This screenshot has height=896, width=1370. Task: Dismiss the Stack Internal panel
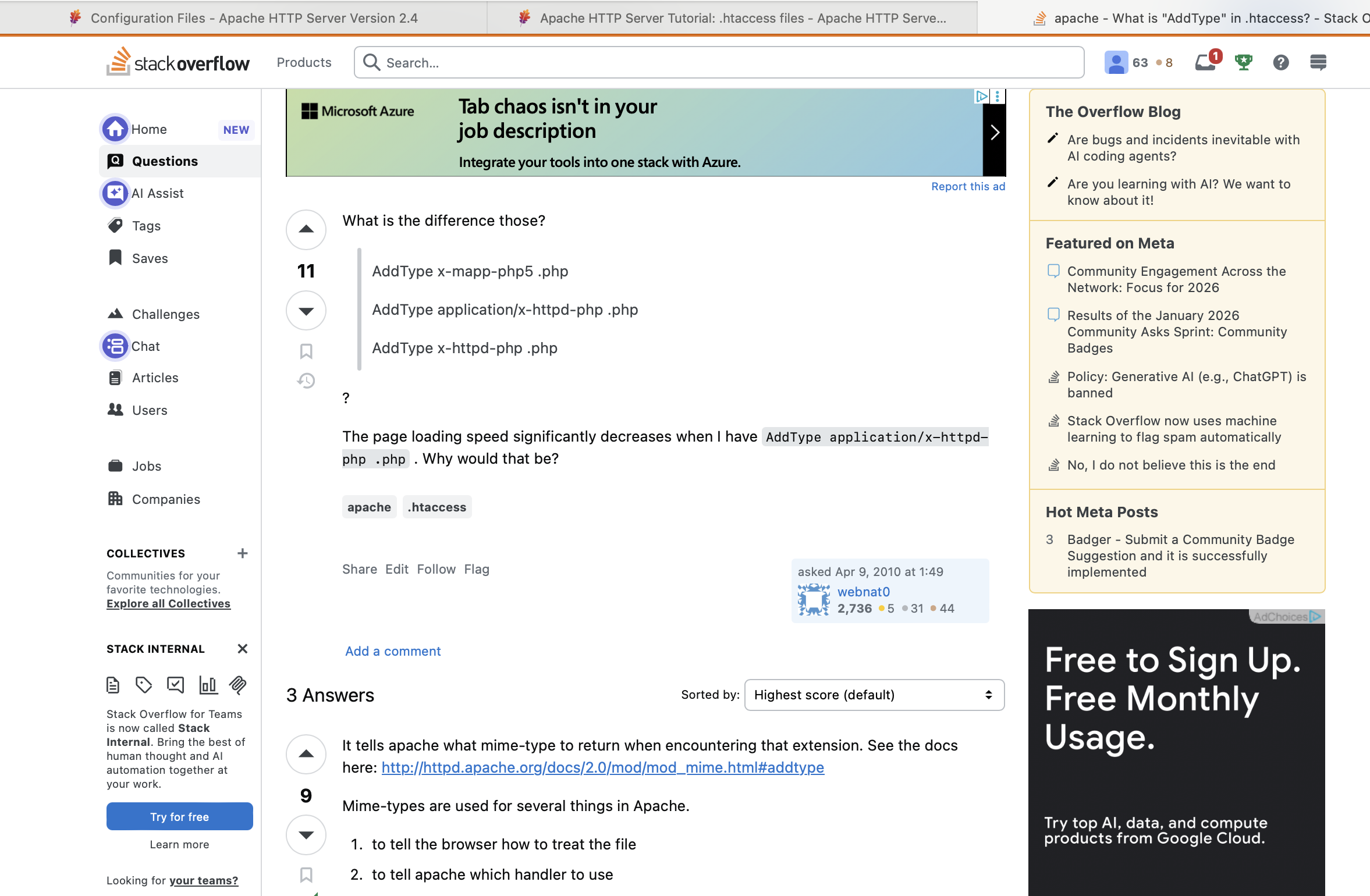tap(243, 649)
